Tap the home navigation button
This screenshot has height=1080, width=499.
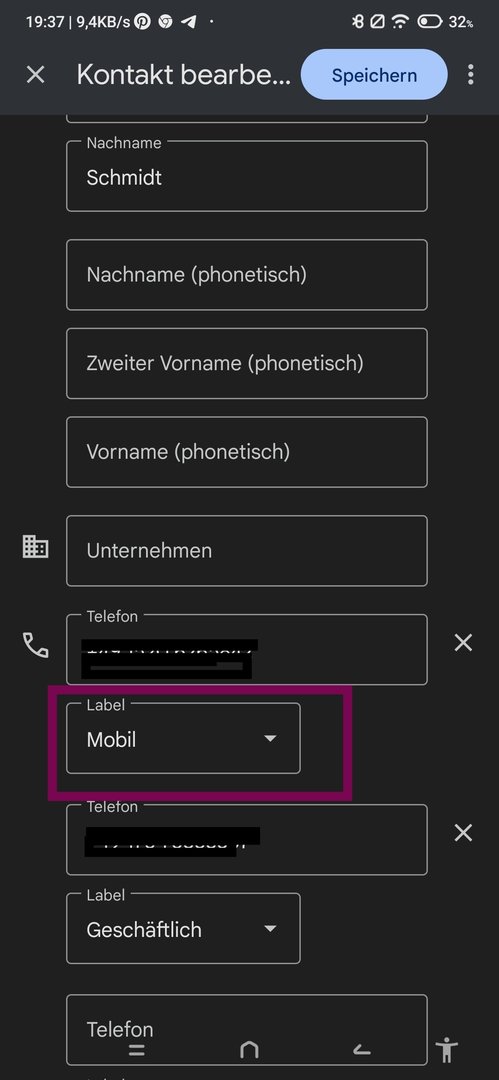coord(249,1050)
